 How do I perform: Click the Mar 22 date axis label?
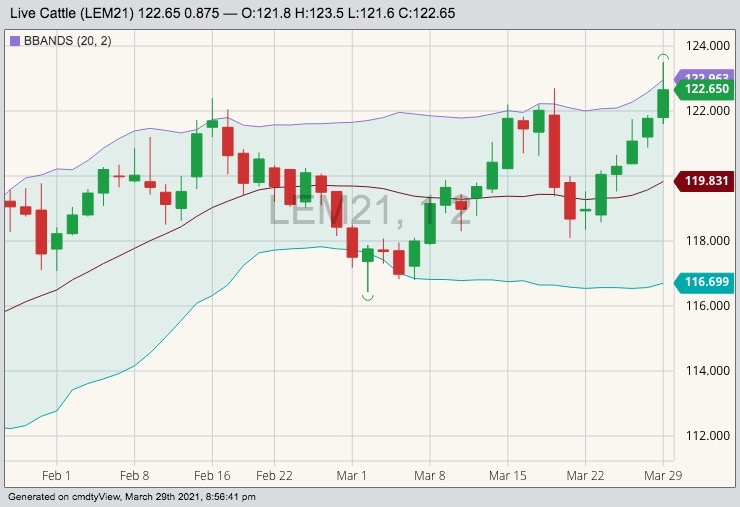pyautogui.click(x=585, y=475)
